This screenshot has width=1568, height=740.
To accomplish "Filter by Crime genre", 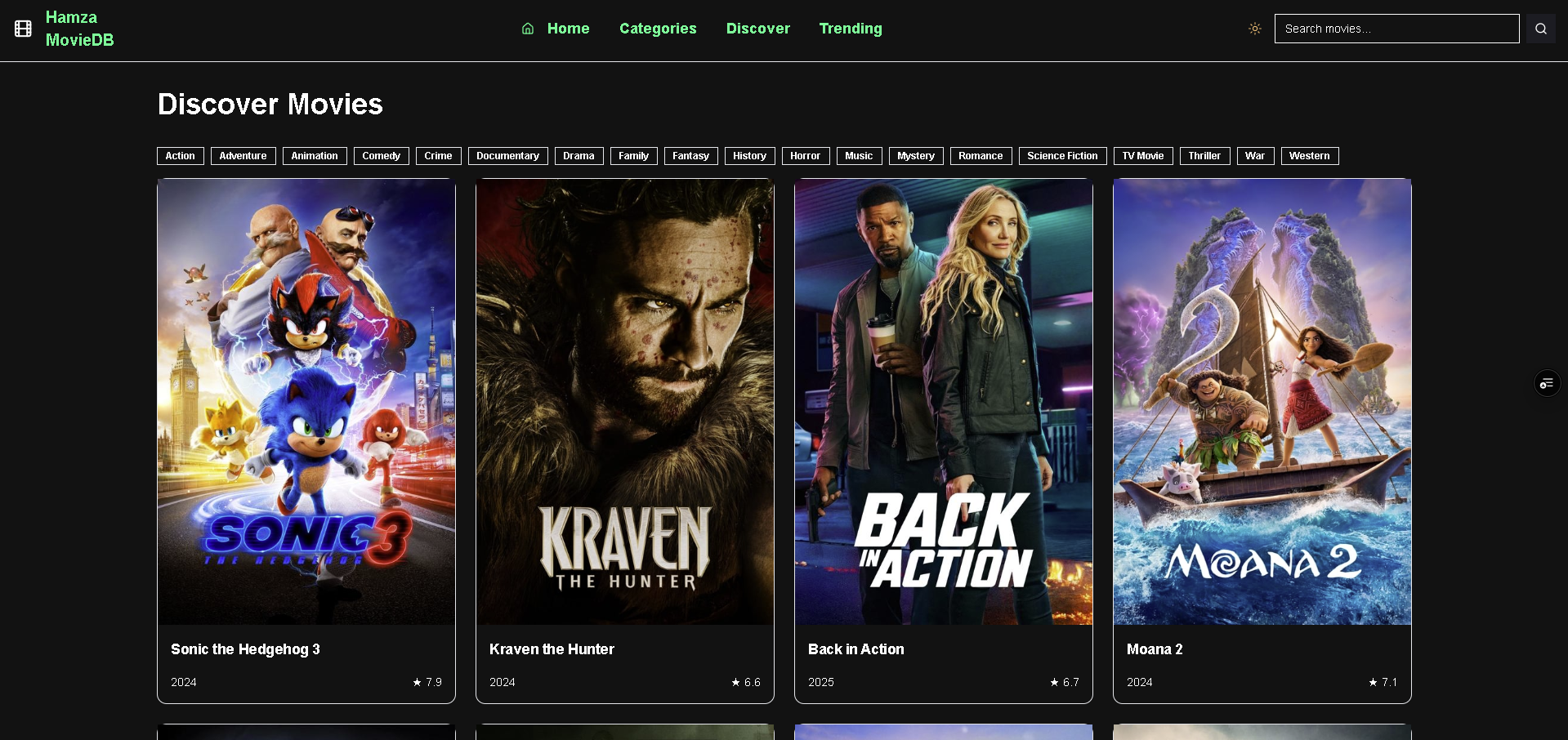I will (438, 156).
